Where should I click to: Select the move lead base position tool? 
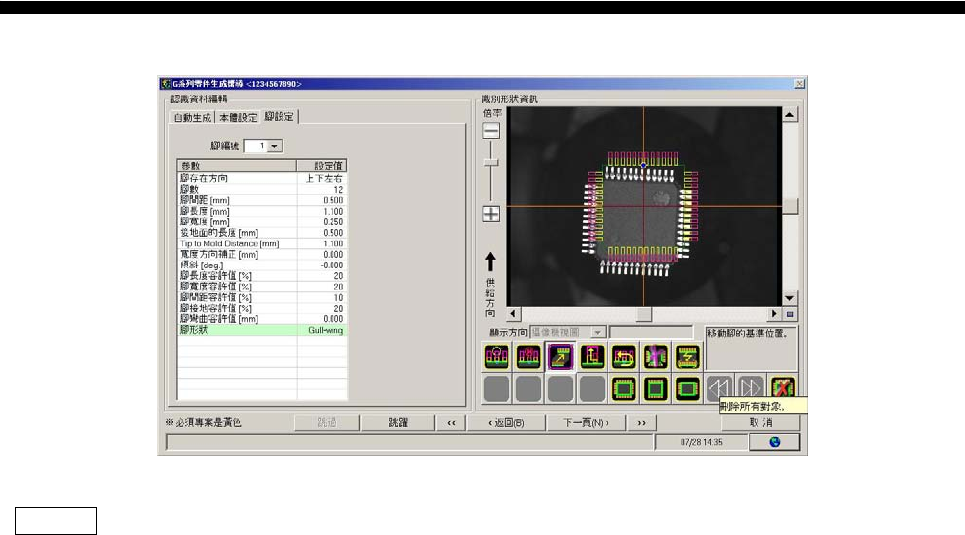[x=560, y=357]
